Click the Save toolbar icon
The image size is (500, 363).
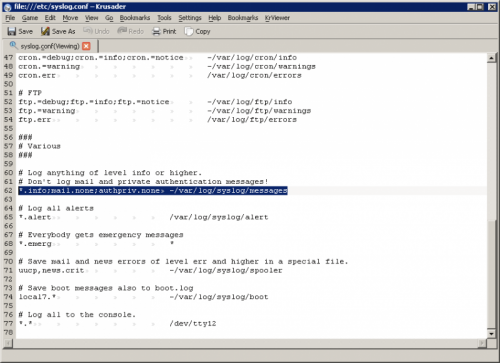12,31
